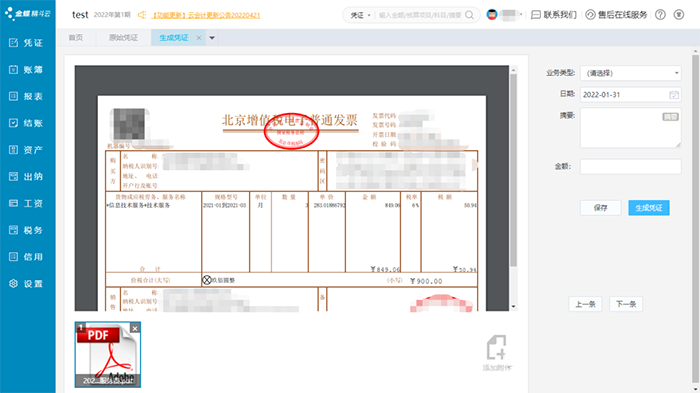Image resolution: width=700 pixels, height=393 pixels.
Task: Expand the user account dropdown arrow
Action: coord(521,15)
